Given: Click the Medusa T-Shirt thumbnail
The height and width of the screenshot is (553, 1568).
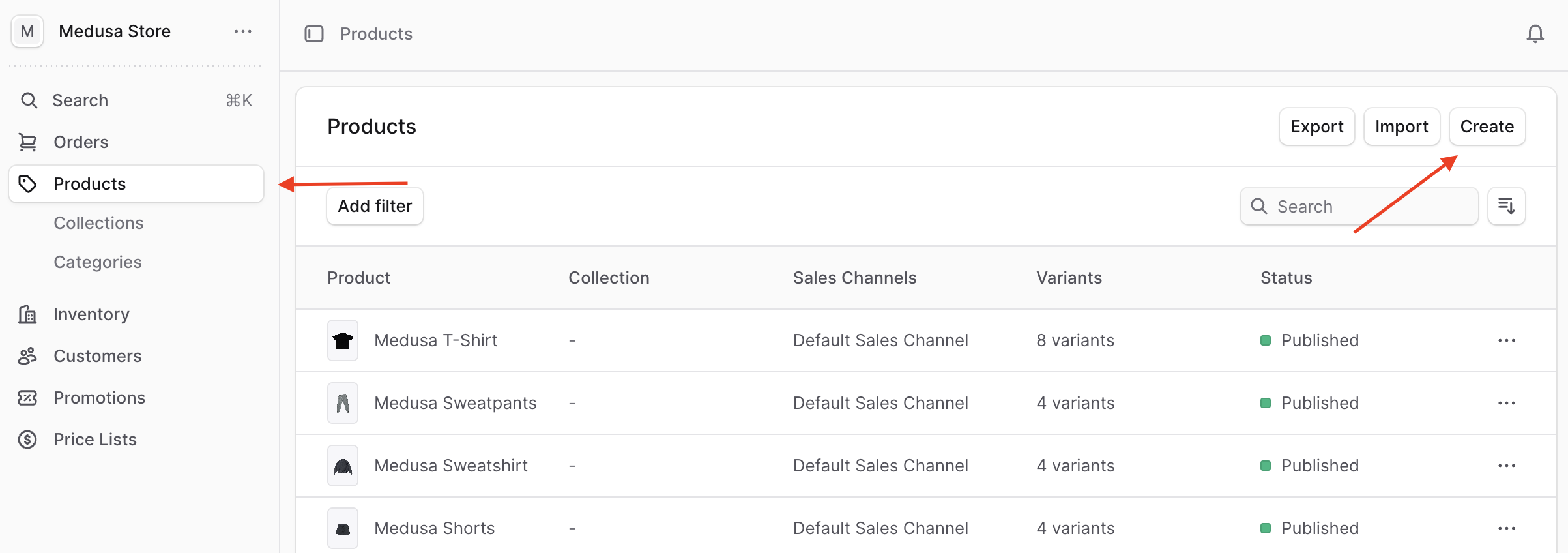Looking at the screenshot, I should pos(343,340).
